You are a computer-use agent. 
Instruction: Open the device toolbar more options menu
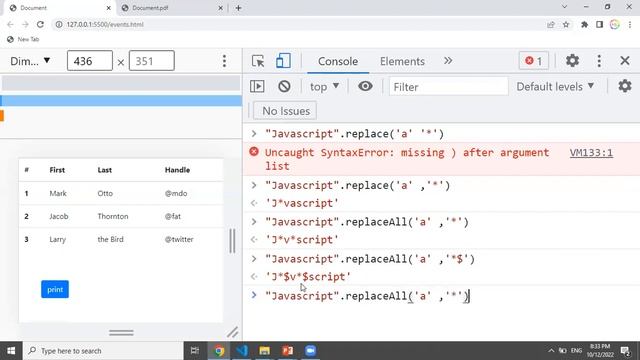(x=224, y=61)
